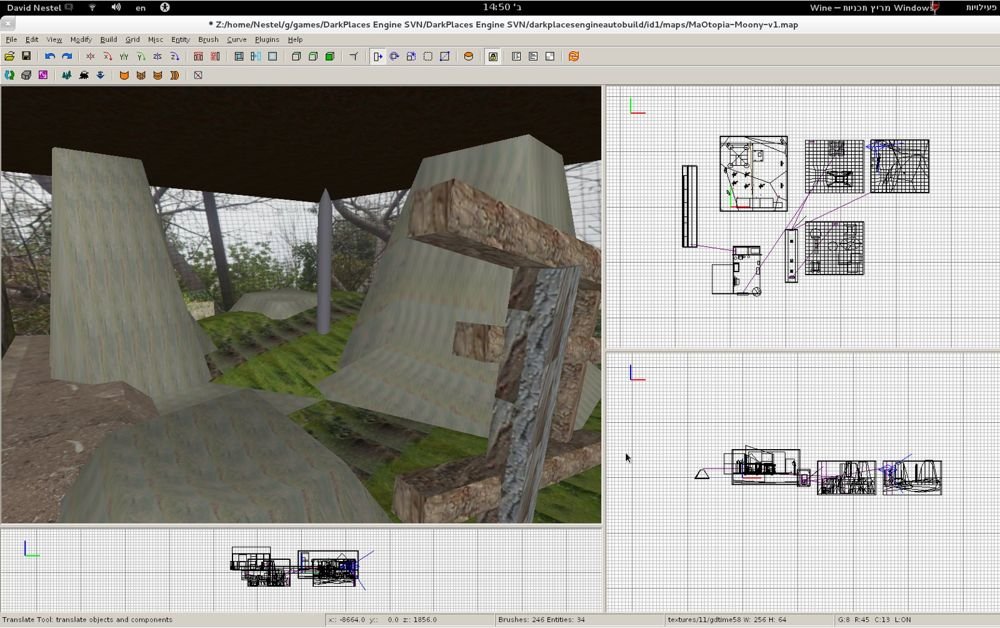This screenshot has width=1000, height=628.
Task: Refresh models with orange arrows icon
Action: [574, 56]
